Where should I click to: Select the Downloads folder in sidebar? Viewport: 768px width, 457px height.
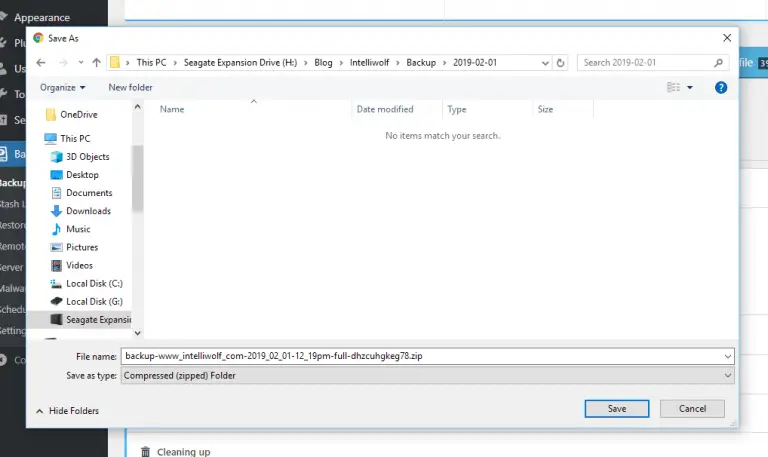point(87,211)
